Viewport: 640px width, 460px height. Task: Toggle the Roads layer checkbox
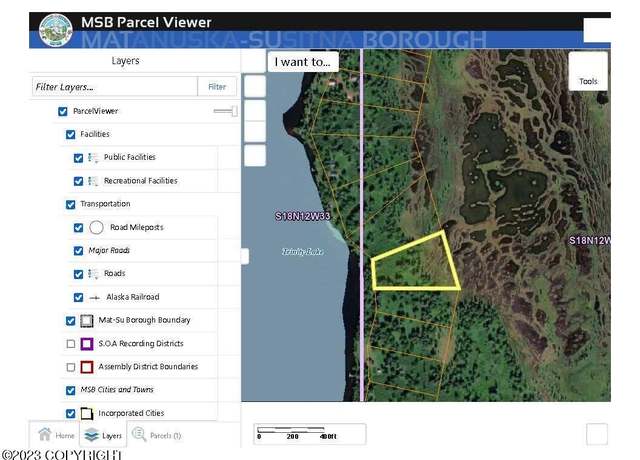coord(78,274)
